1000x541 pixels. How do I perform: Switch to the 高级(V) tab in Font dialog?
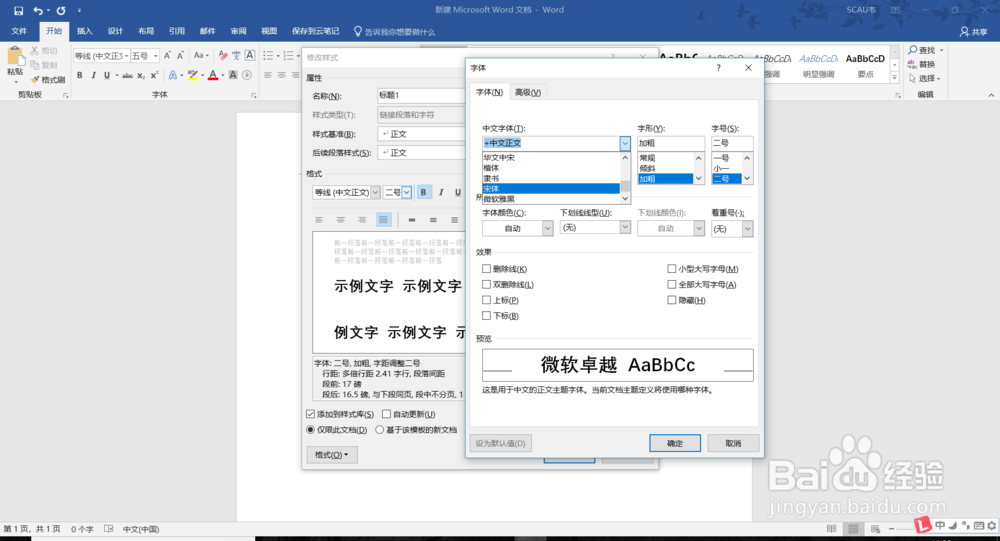(527, 93)
